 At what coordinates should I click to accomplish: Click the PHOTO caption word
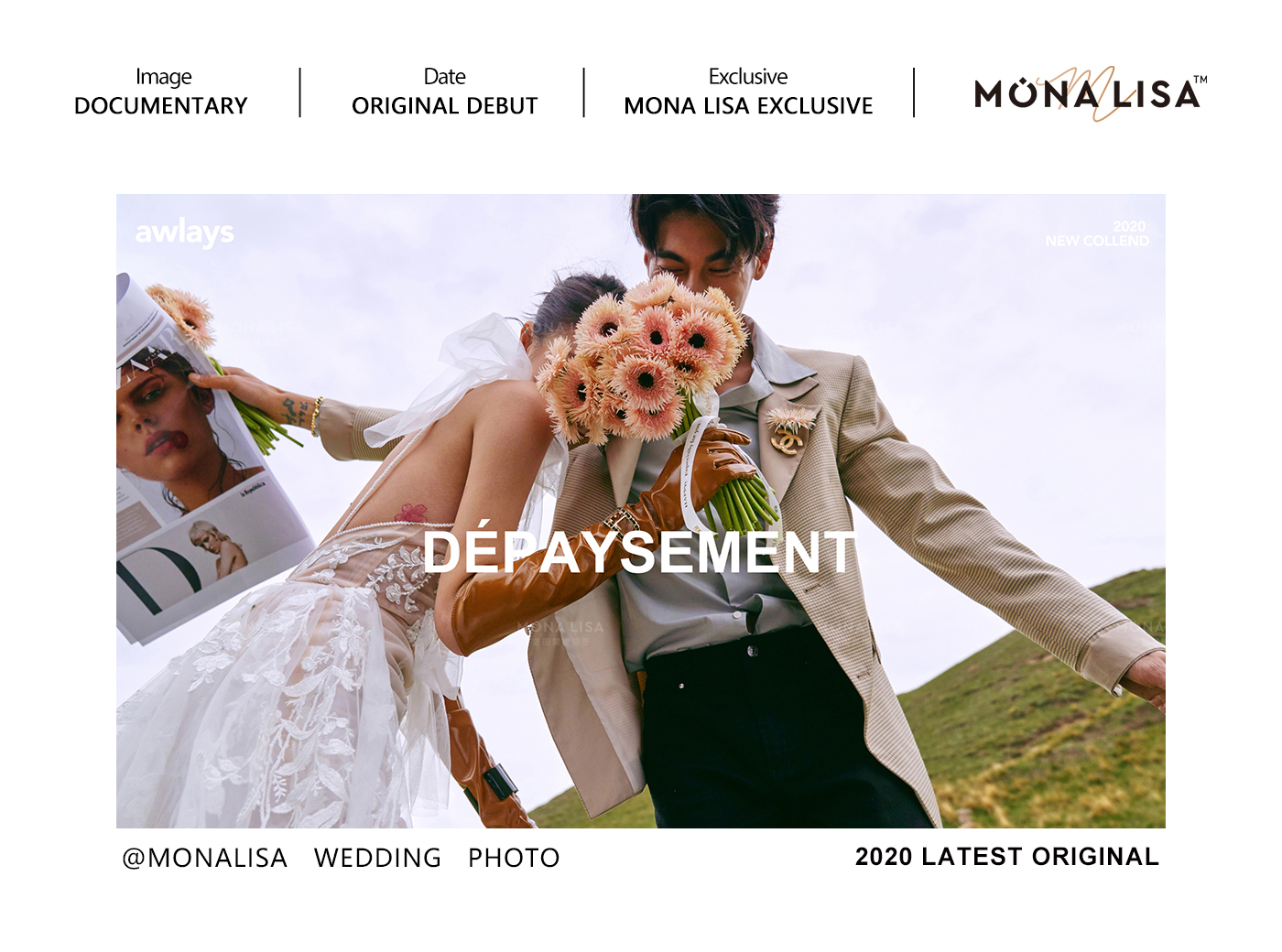point(514,858)
